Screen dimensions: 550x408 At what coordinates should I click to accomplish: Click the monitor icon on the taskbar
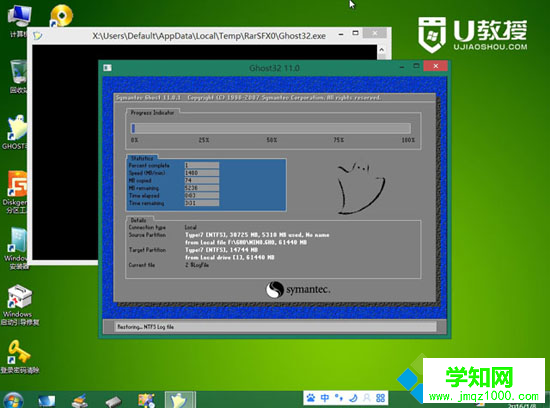click(47, 401)
